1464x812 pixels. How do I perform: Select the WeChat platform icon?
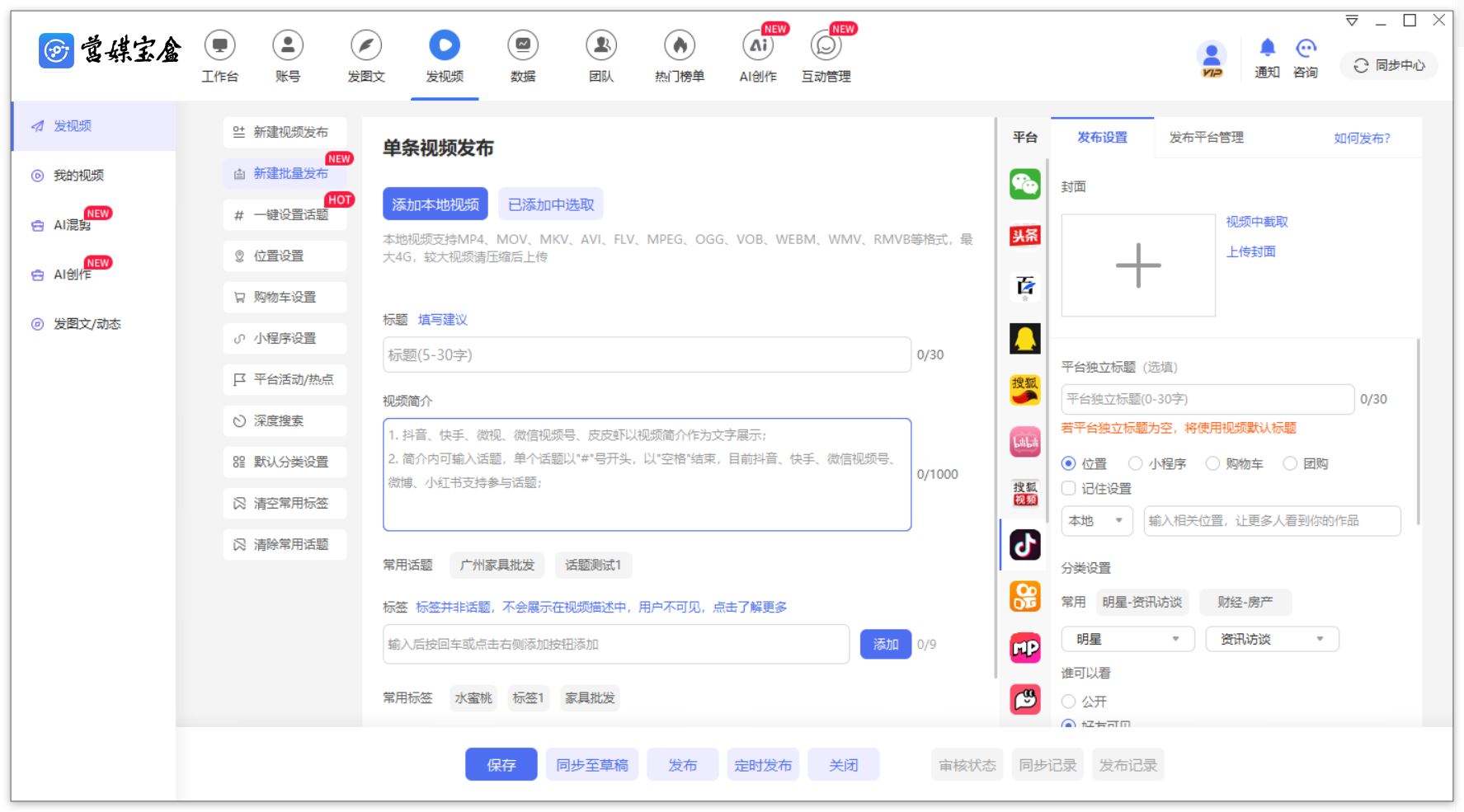[1024, 184]
